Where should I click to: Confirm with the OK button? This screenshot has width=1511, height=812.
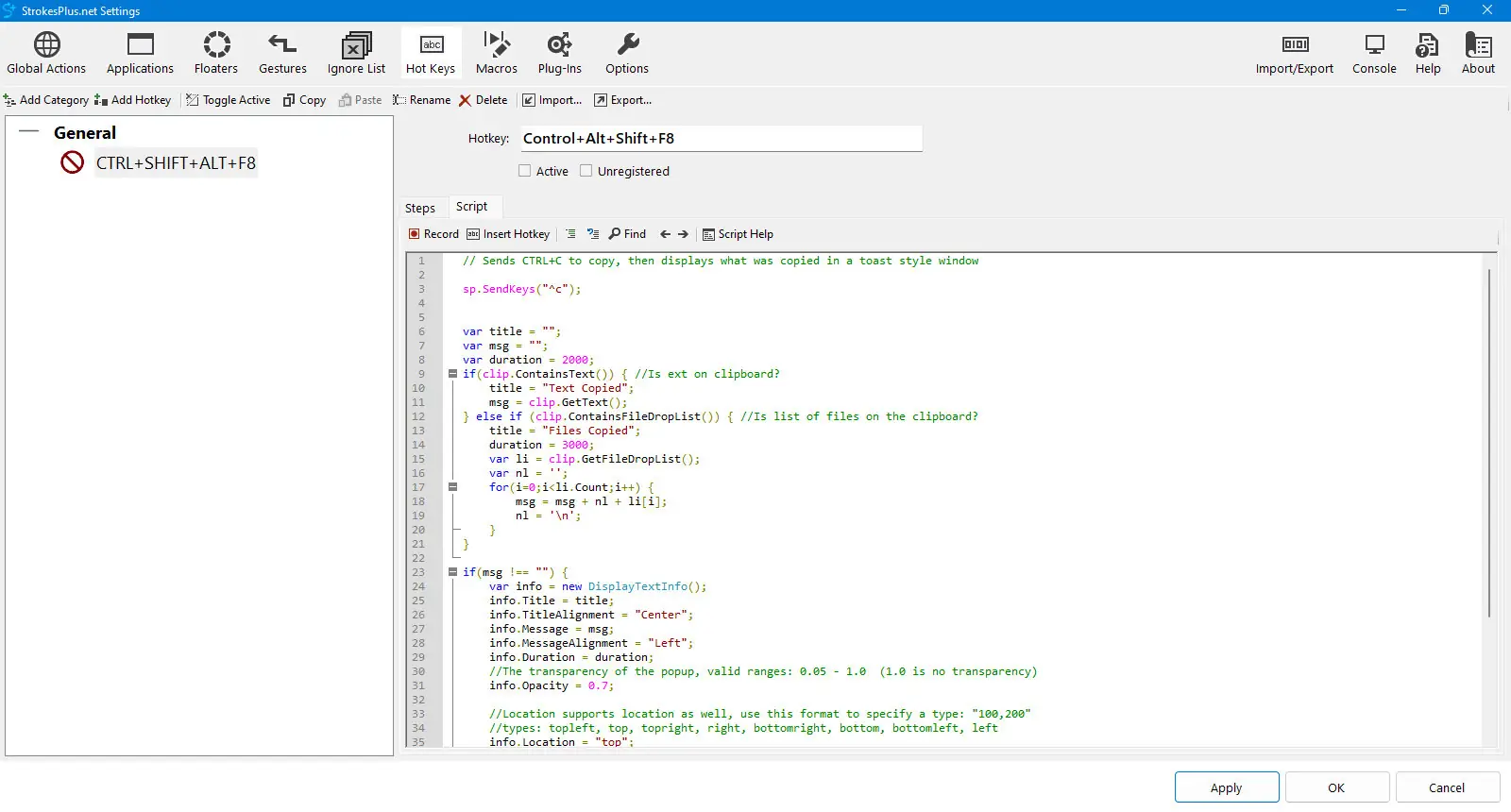tap(1336, 787)
